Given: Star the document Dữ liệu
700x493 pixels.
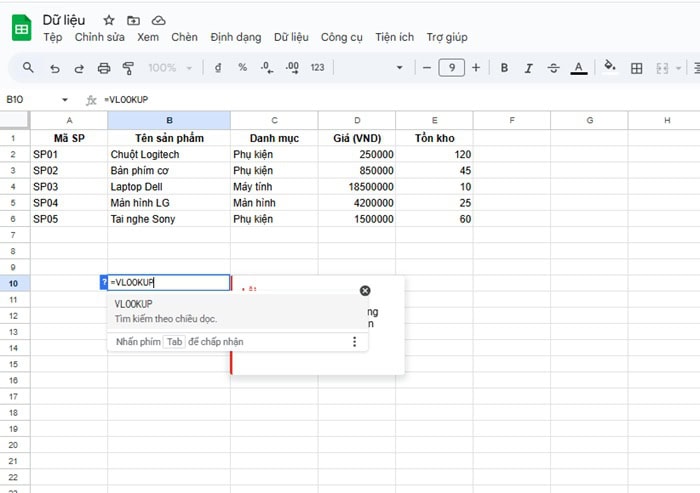Looking at the screenshot, I should click(x=109, y=20).
